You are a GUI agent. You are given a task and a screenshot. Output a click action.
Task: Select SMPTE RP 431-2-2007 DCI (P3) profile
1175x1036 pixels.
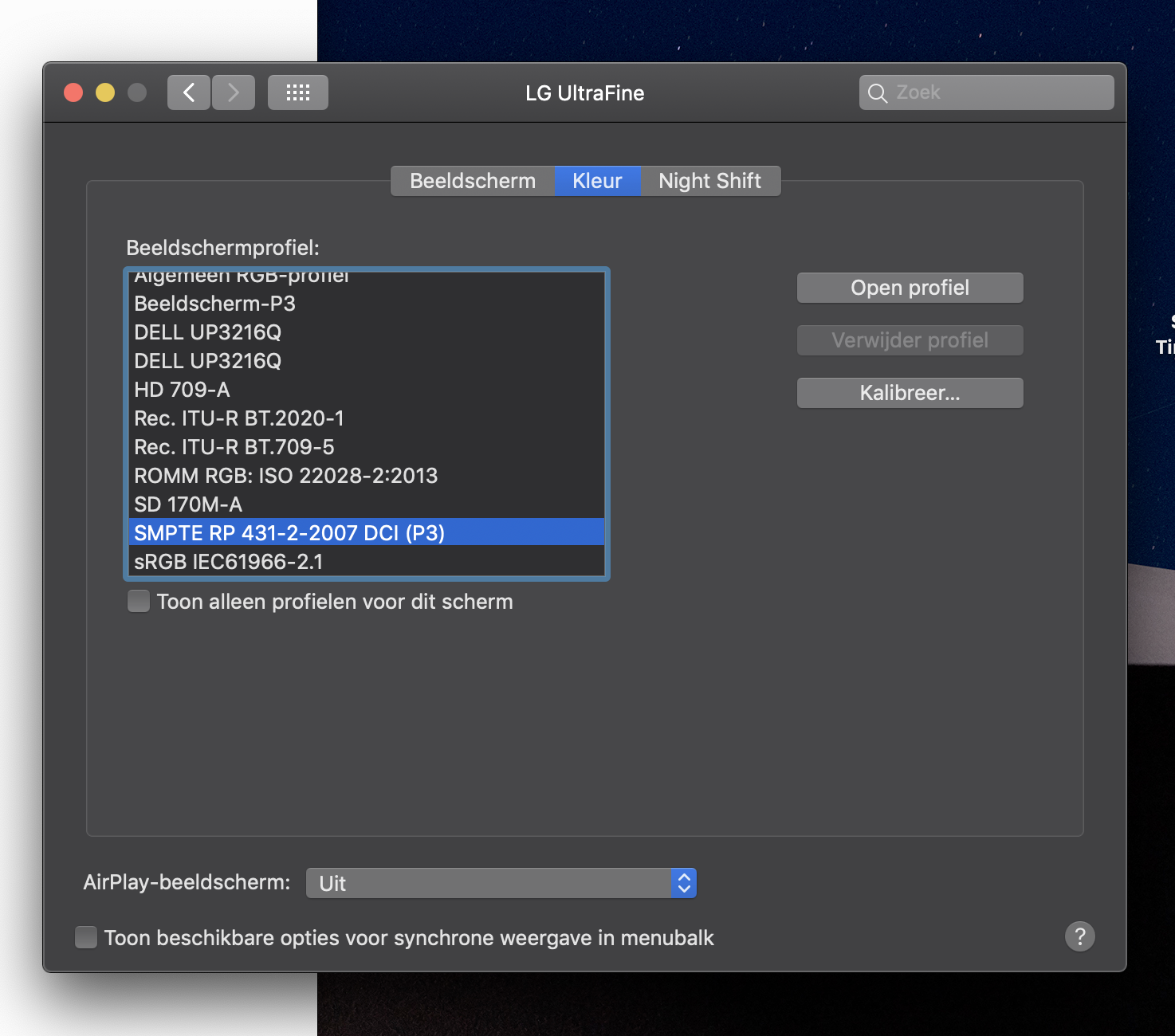367,532
